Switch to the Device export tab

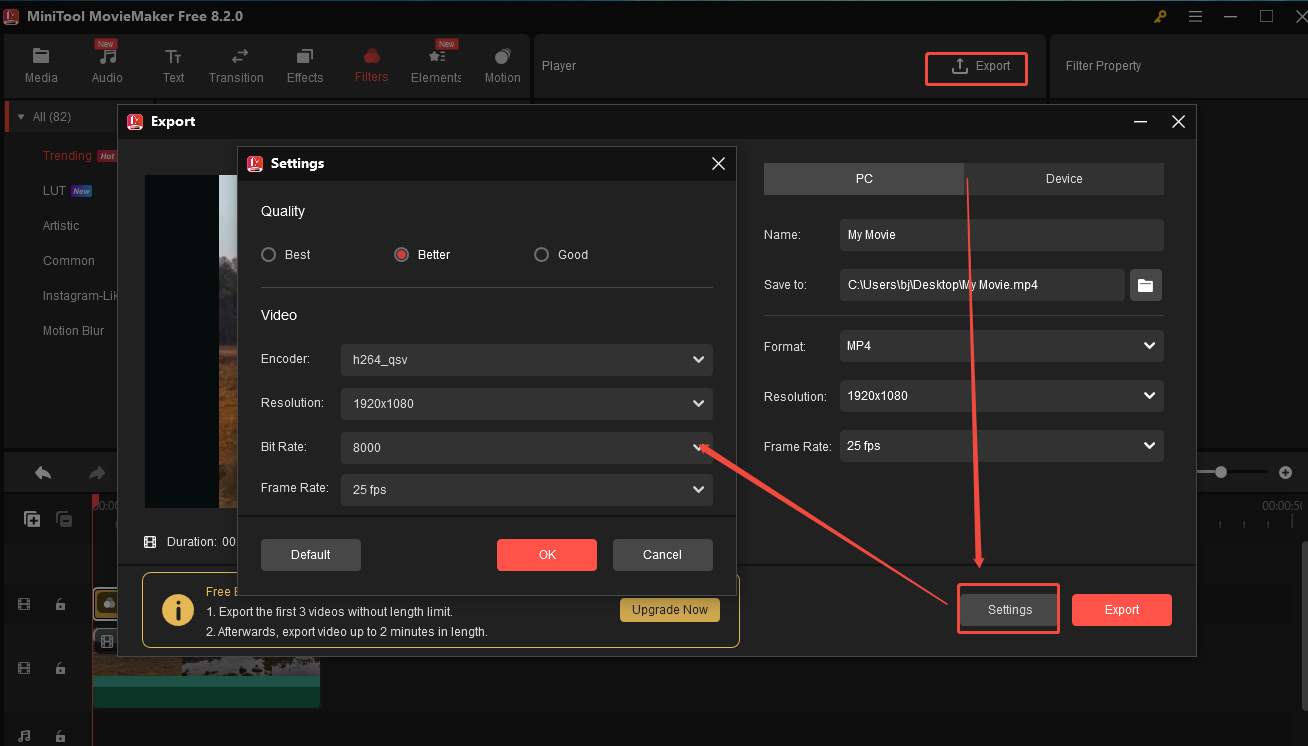1064,179
